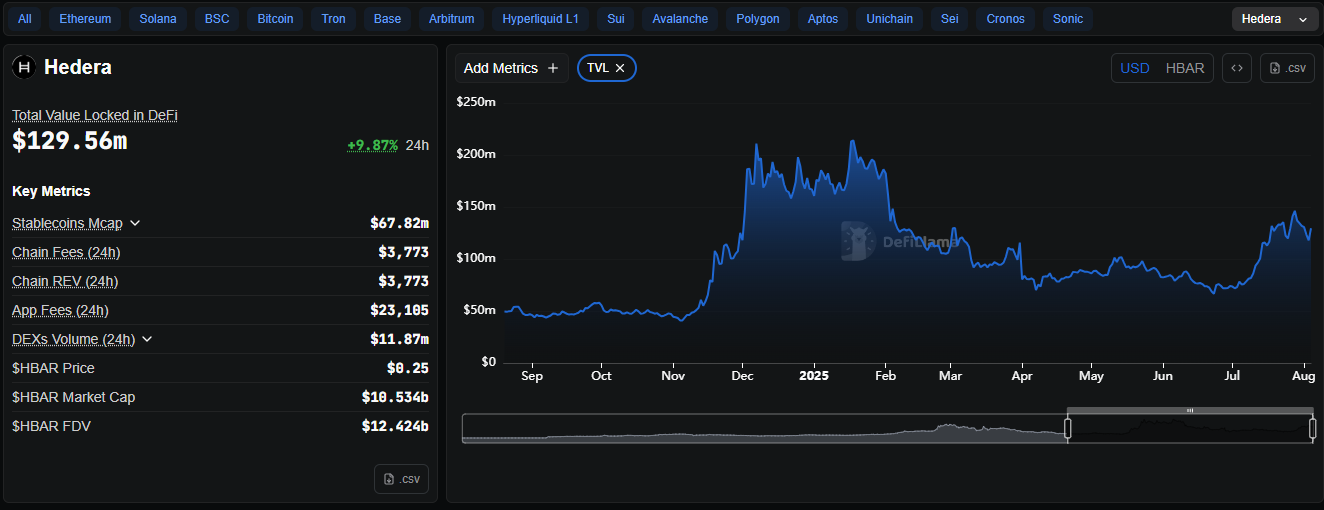Screen dimensions: 1324x510
Task: Click the left handle of the range slider
Action: [x=1067, y=428]
